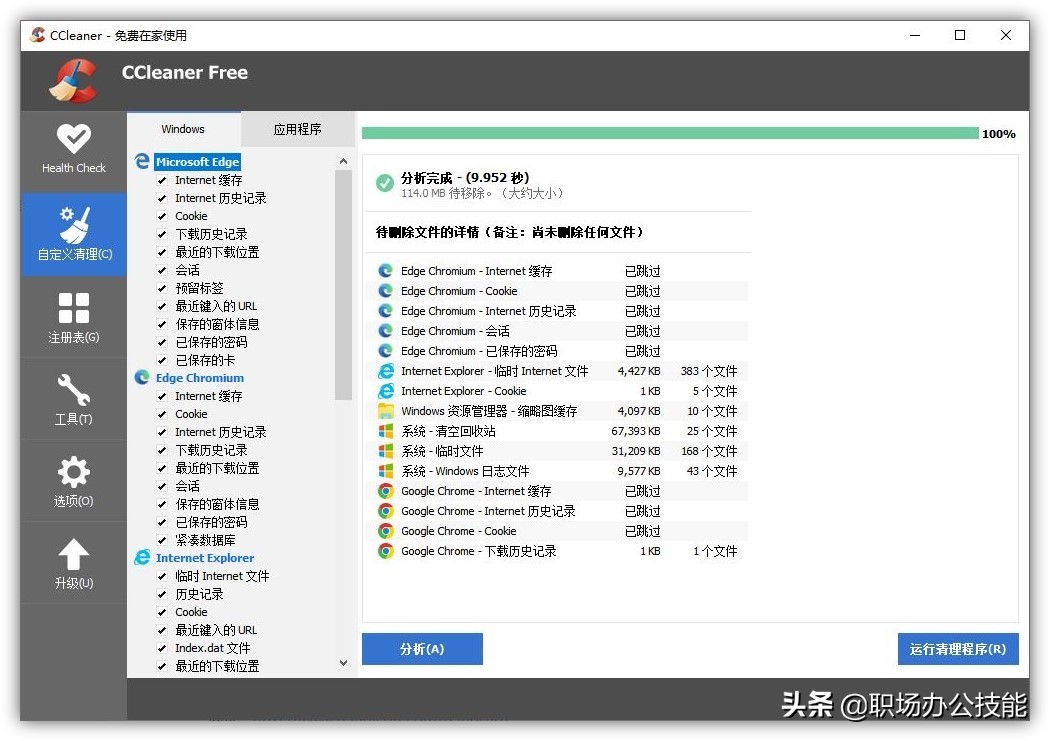Click the Google Chrome icon beside 下载历史记录 result
The width and height of the screenshot is (1050, 741).
click(385, 551)
